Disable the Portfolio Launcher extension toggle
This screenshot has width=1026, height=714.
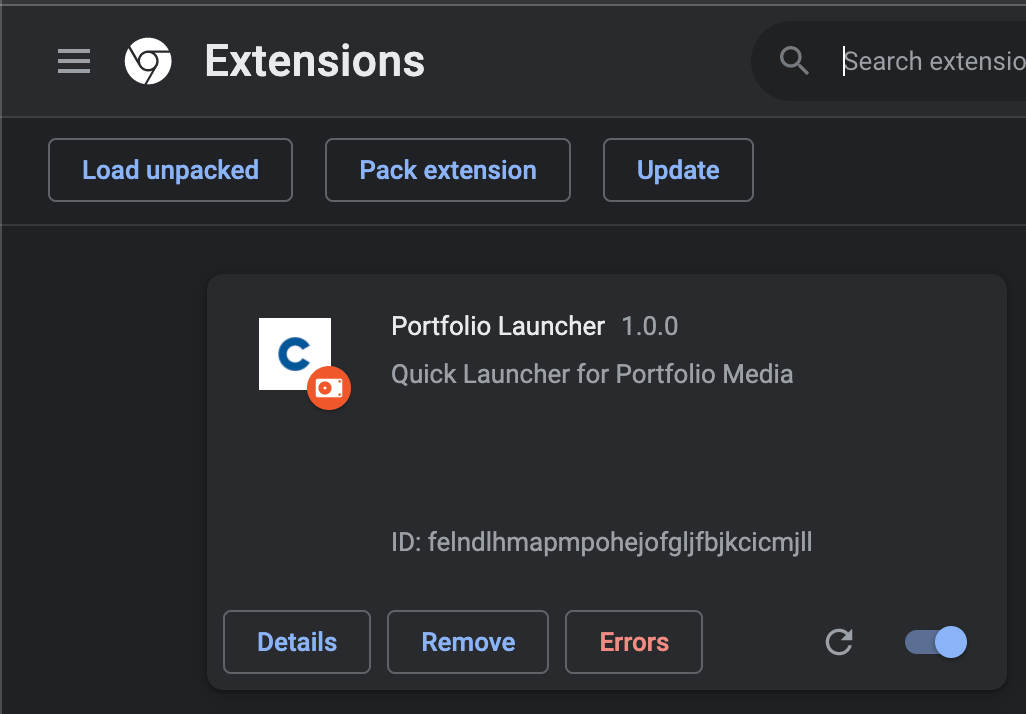tap(936, 642)
